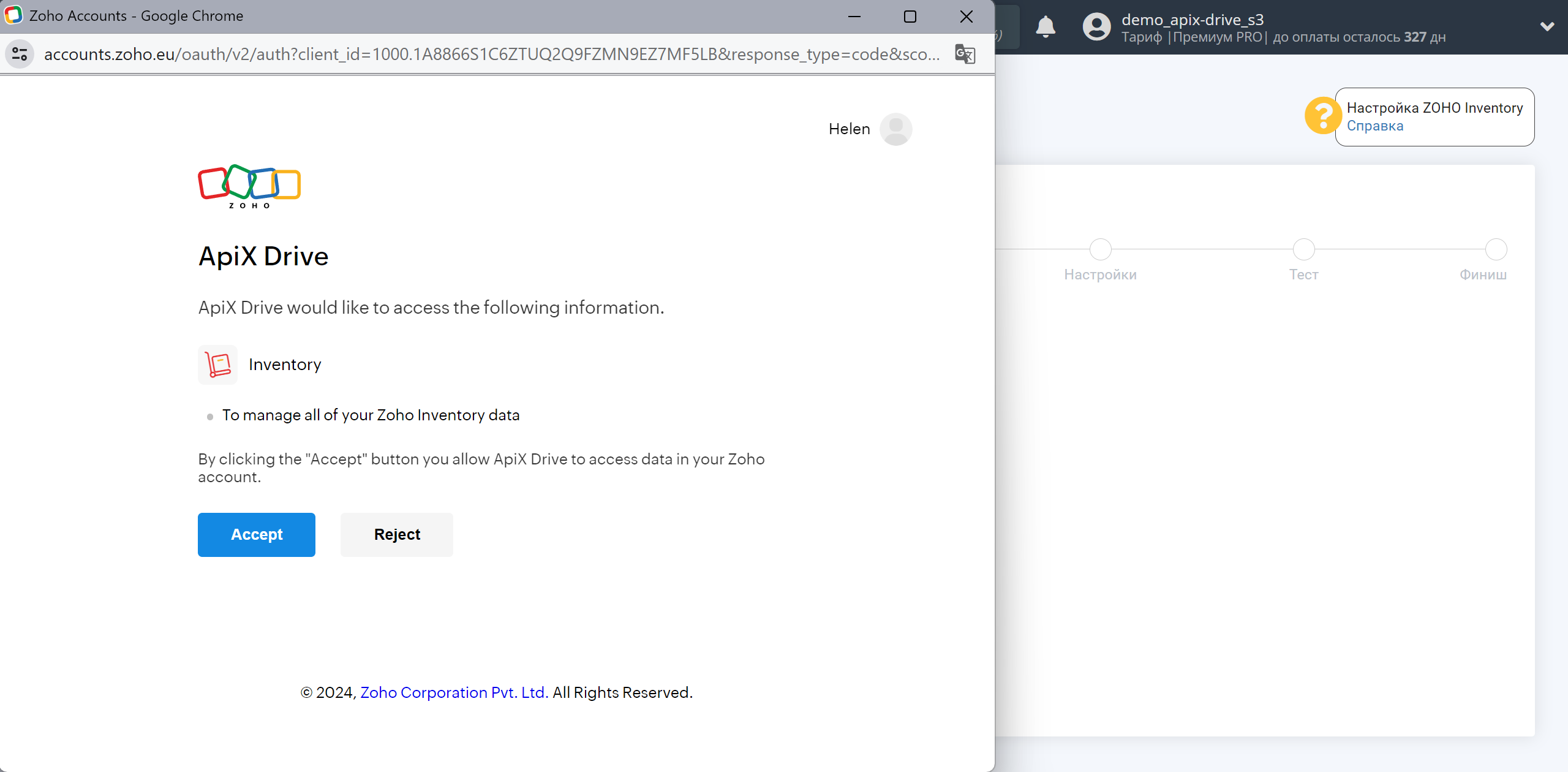
Task: Click the address bar URL field
Action: coord(491,54)
